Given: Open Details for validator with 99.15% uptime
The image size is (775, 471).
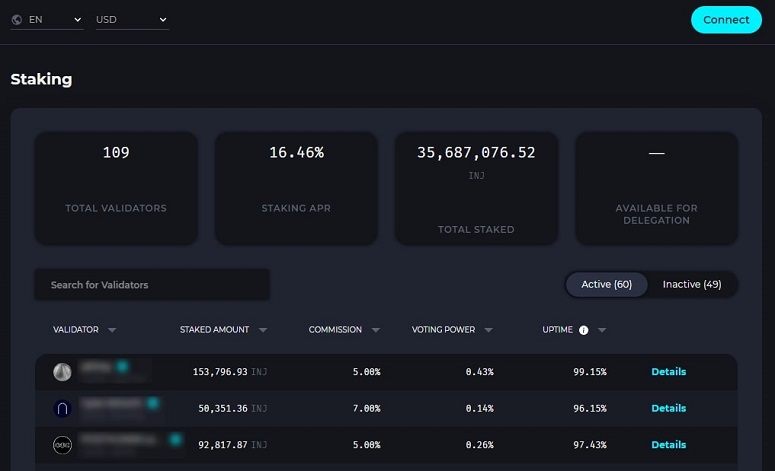Looking at the screenshot, I should [668, 372].
